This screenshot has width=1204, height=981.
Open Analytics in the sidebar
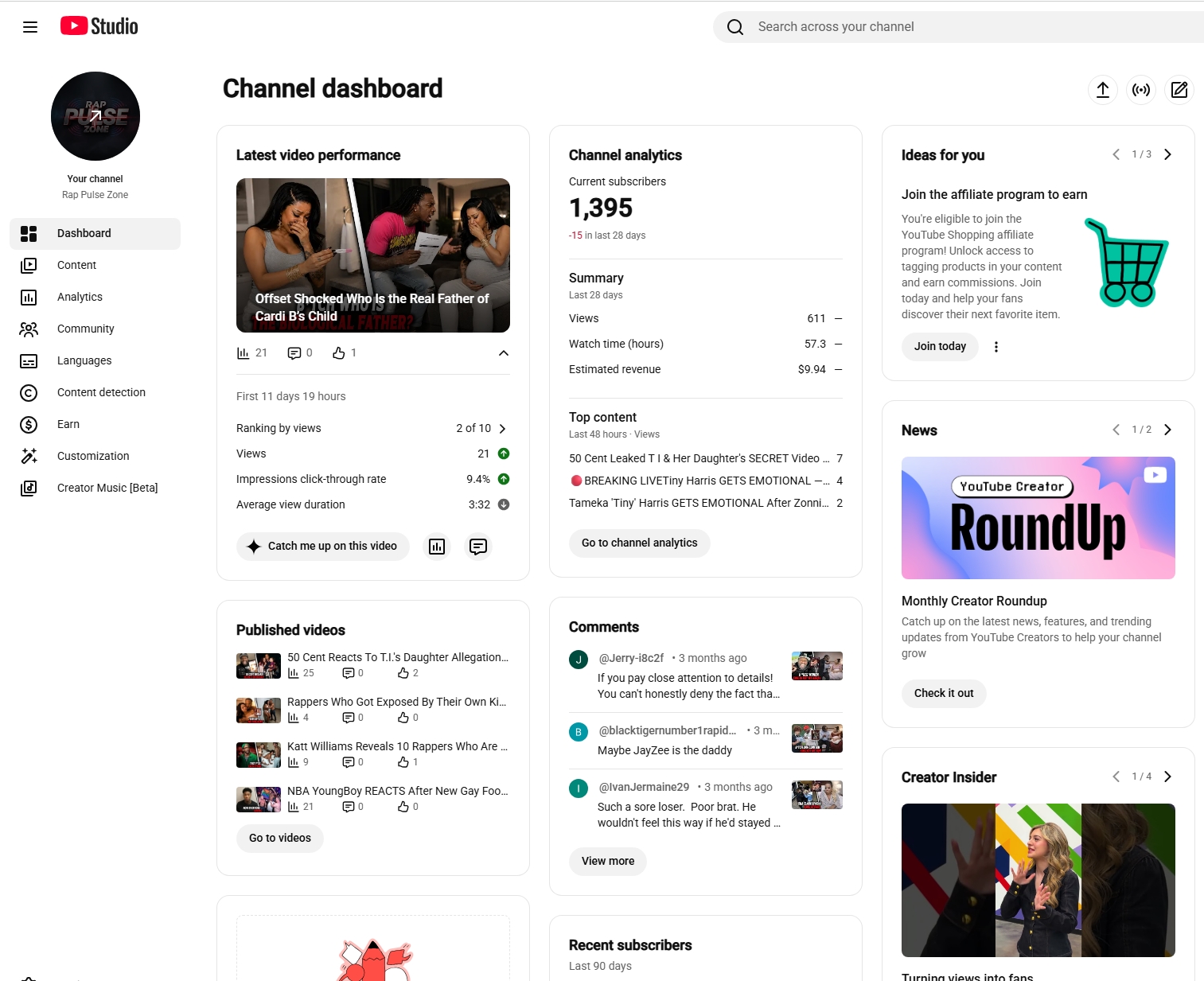click(x=95, y=298)
